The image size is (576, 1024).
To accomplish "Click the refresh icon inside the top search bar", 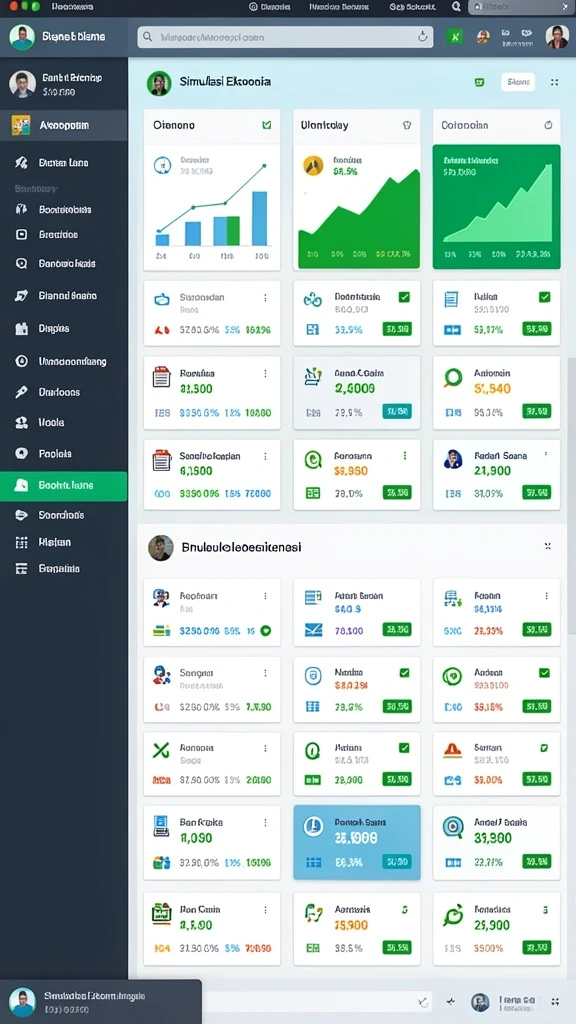I will (x=423, y=37).
